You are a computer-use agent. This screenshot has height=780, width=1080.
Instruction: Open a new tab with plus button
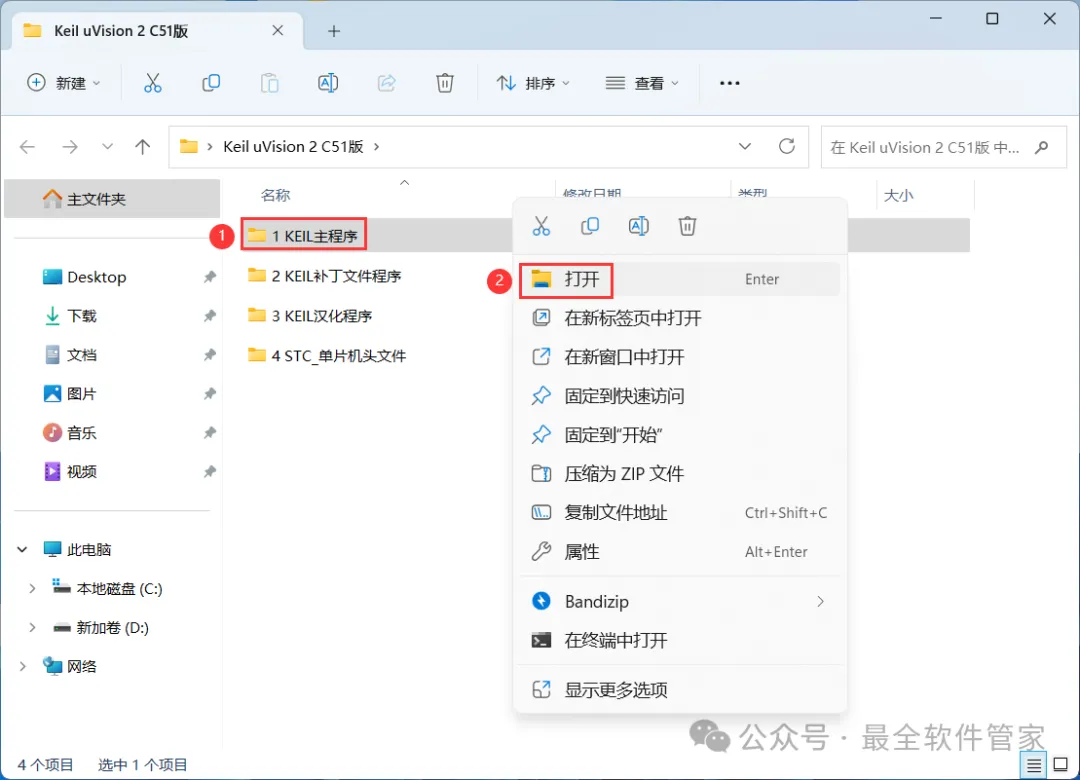[x=333, y=31]
